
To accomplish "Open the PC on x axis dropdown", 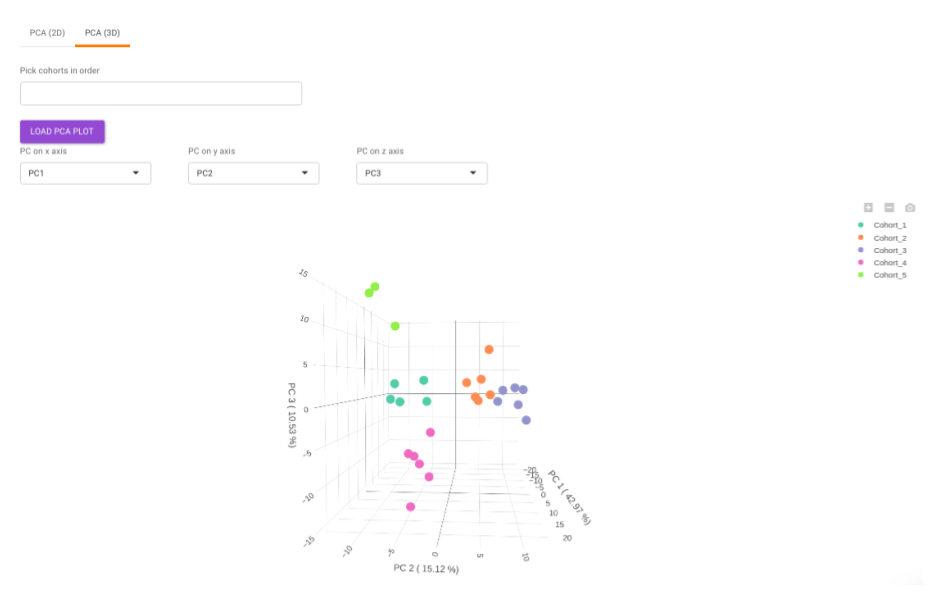I will [x=86, y=175].
